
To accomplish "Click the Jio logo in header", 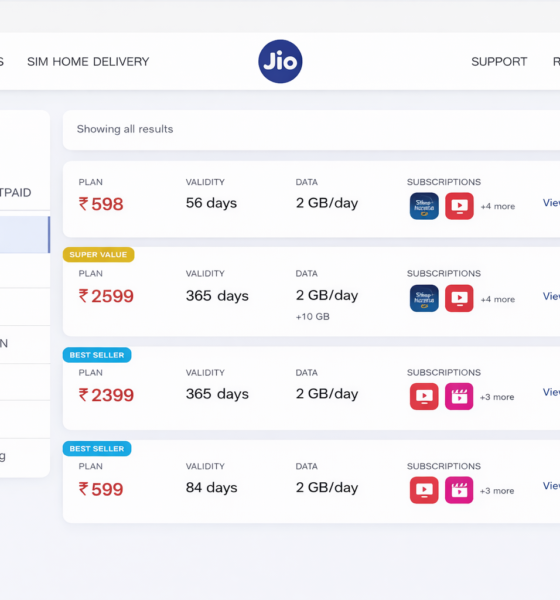I will [x=280, y=61].
